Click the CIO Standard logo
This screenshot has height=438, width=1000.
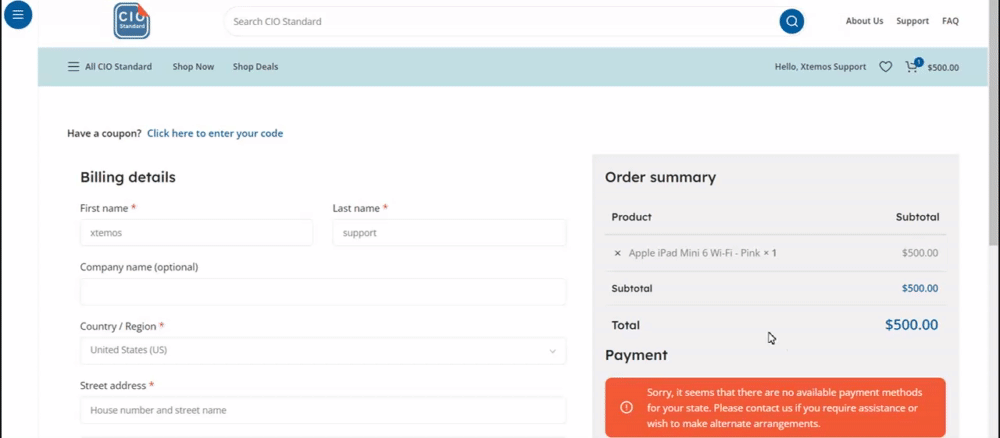132,21
